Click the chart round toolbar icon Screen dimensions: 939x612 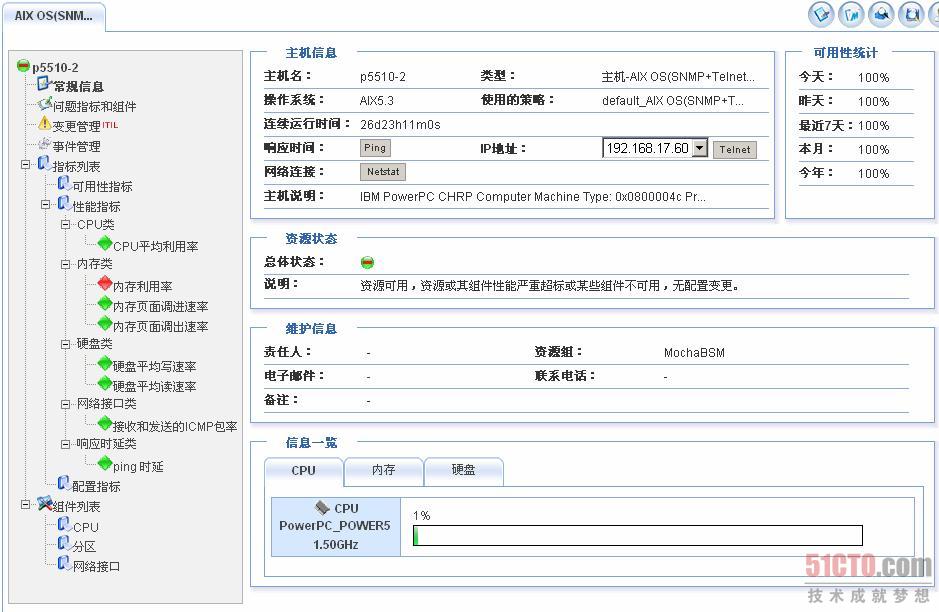point(851,14)
